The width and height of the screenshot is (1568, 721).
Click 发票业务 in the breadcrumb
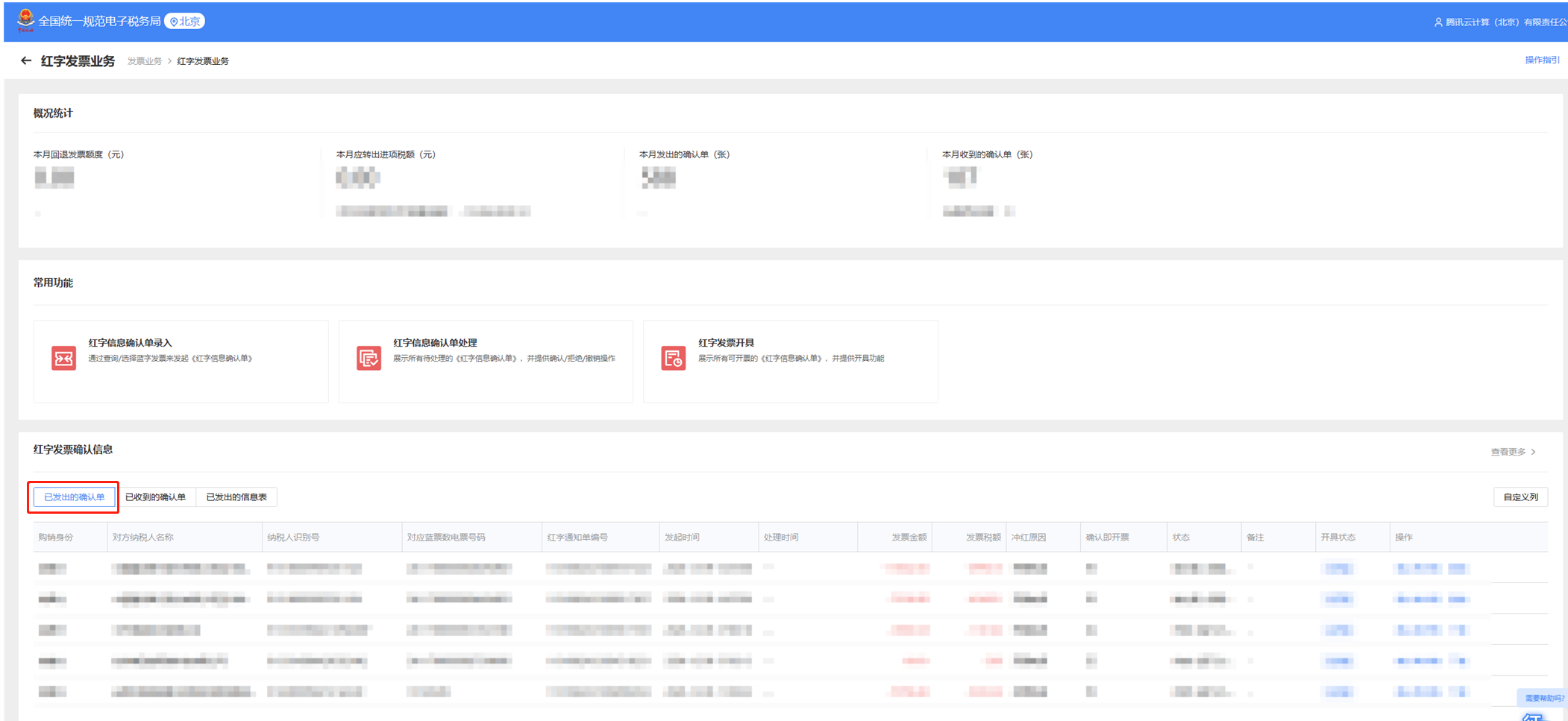coord(144,61)
